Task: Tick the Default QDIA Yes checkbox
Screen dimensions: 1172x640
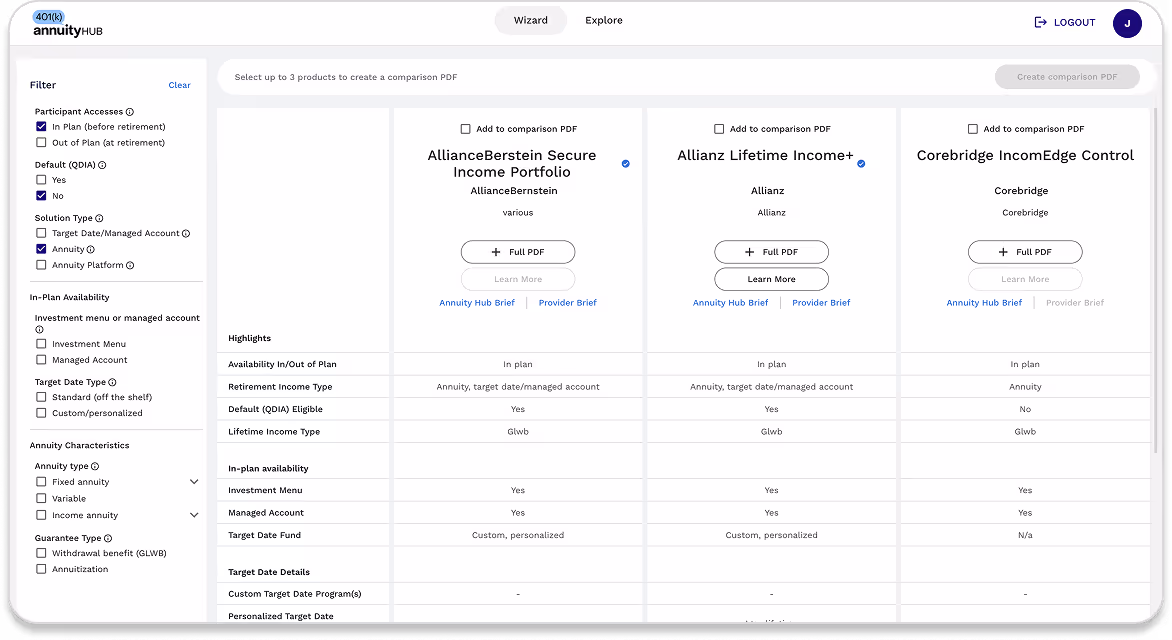Action: [x=41, y=179]
